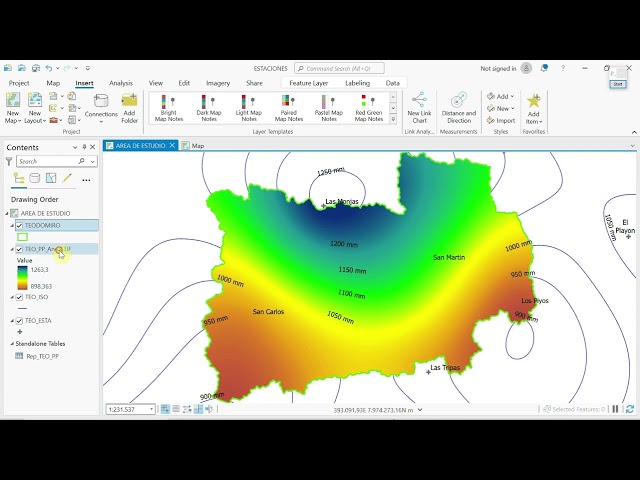The width and height of the screenshot is (640, 480).
Task: Open the Connections tool
Action: click(101, 108)
